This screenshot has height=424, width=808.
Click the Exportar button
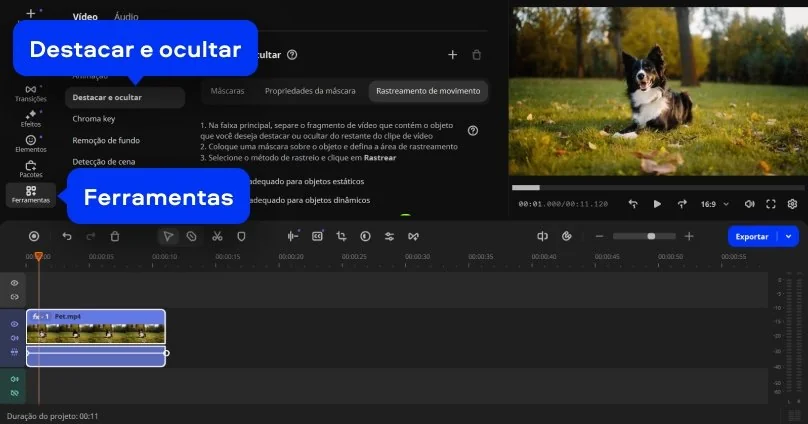(752, 236)
